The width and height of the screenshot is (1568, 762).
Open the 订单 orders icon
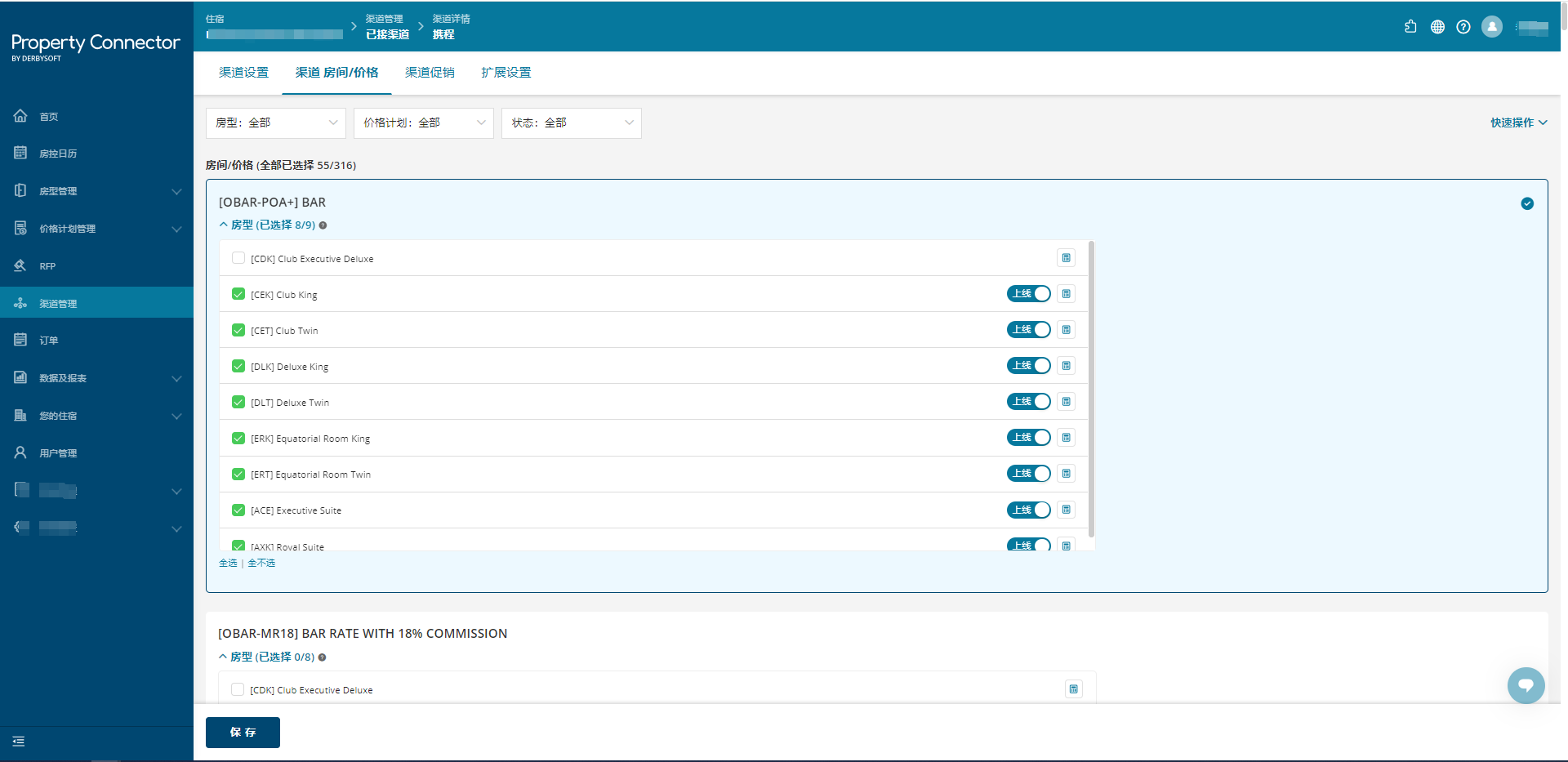[x=20, y=340]
